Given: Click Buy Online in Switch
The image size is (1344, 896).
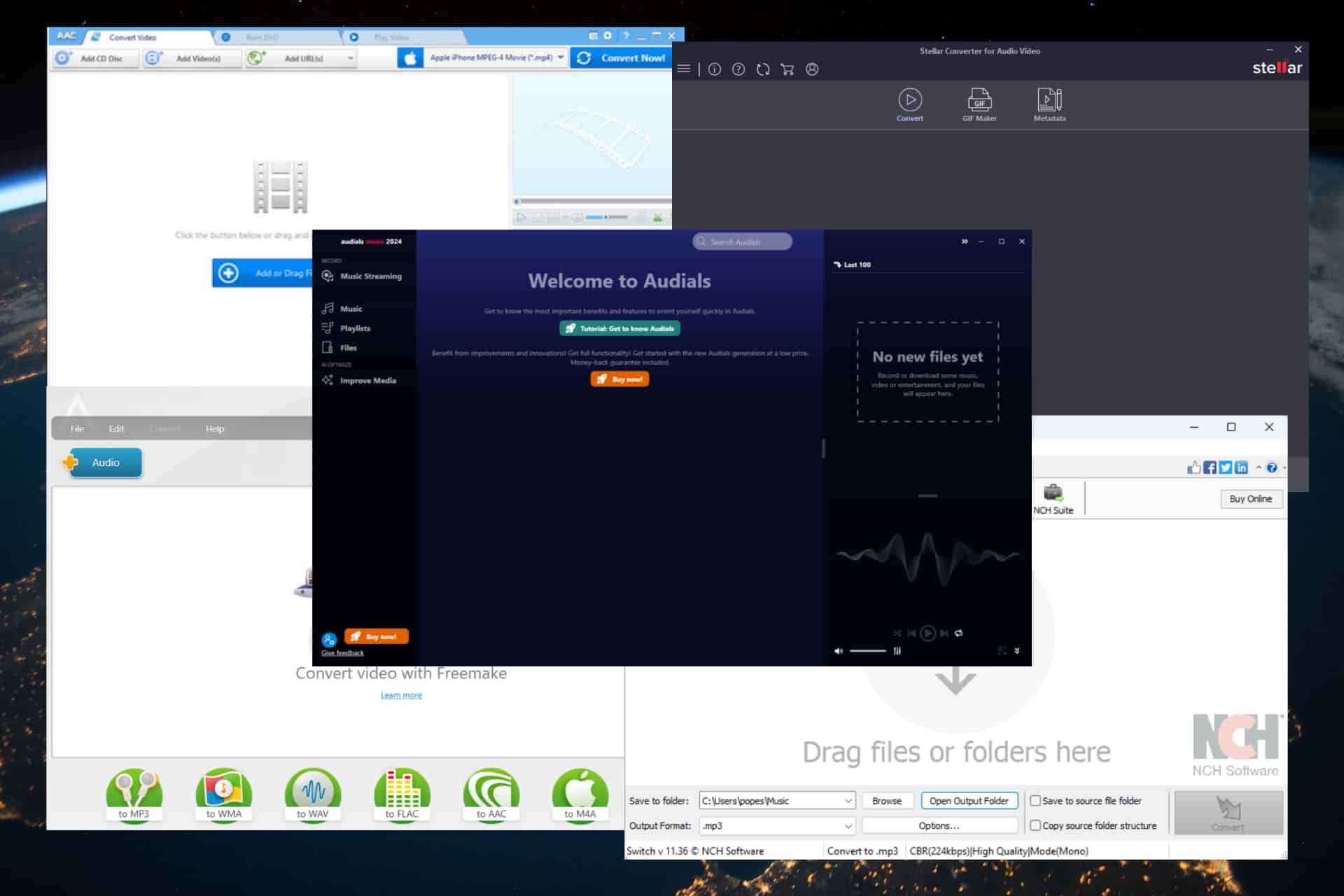Looking at the screenshot, I should pyautogui.click(x=1251, y=499).
